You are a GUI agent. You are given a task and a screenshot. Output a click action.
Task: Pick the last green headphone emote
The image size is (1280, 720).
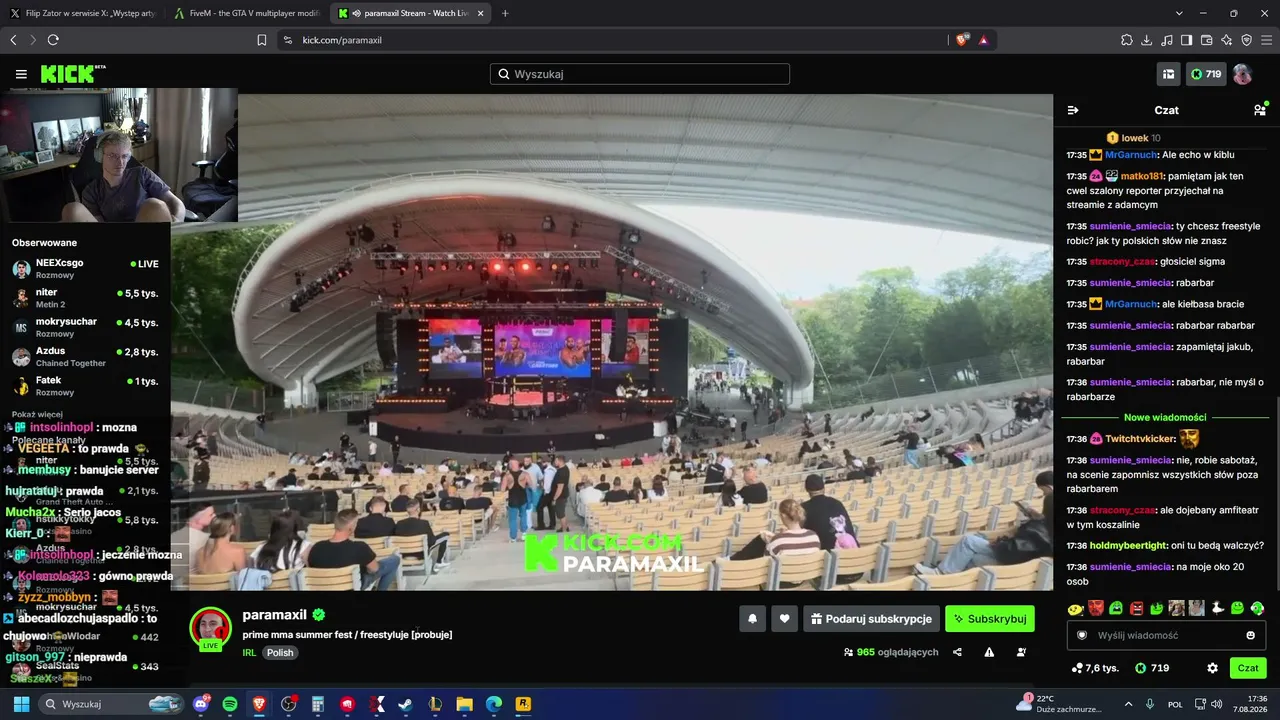pyautogui.click(x=1257, y=608)
